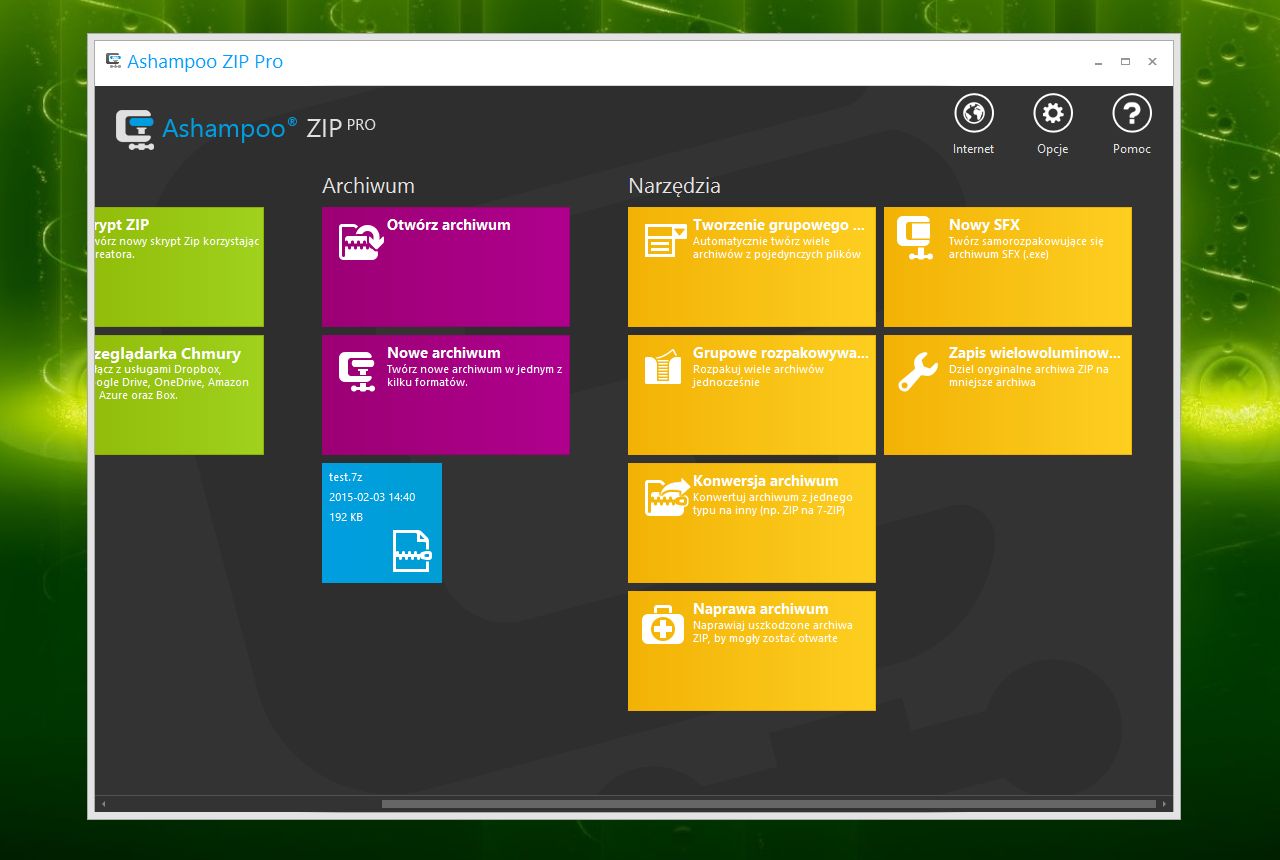The height and width of the screenshot is (860, 1280).
Task: Click the Ashampoo ZIP Pro logo icon
Action: click(x=135, y=129)
